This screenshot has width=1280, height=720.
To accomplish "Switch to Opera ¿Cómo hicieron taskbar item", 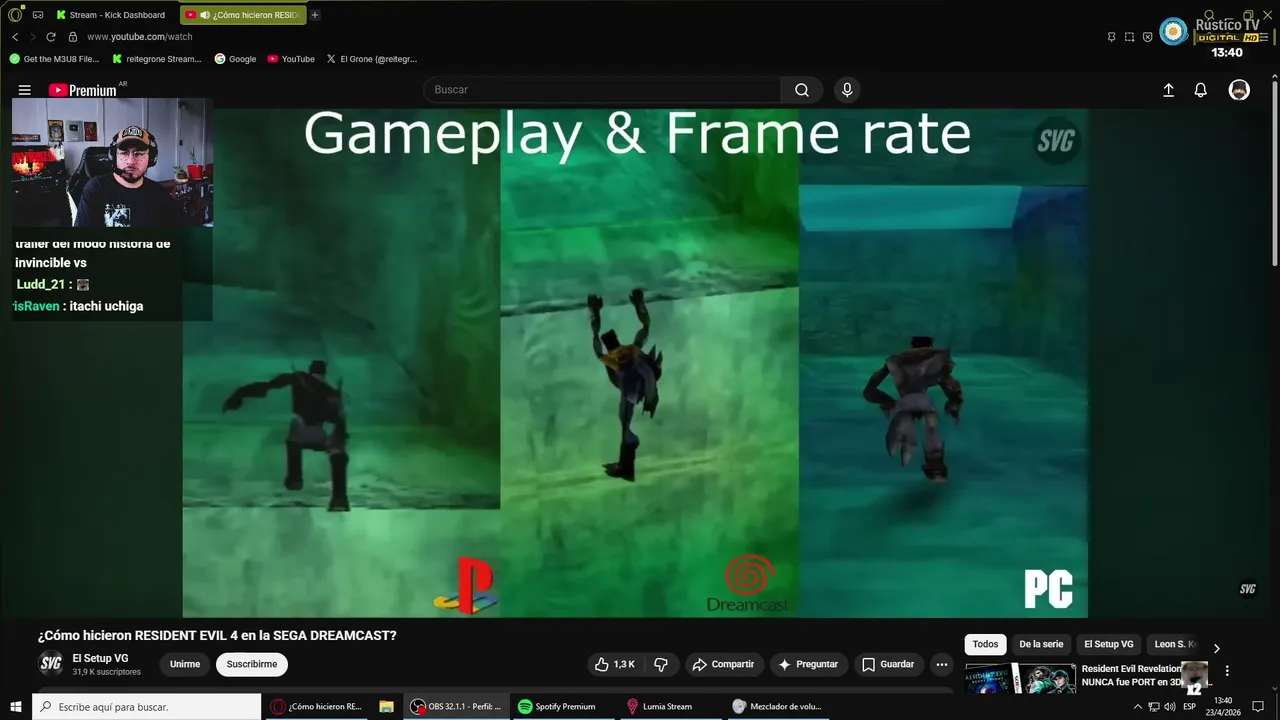I will click(317, 706).
